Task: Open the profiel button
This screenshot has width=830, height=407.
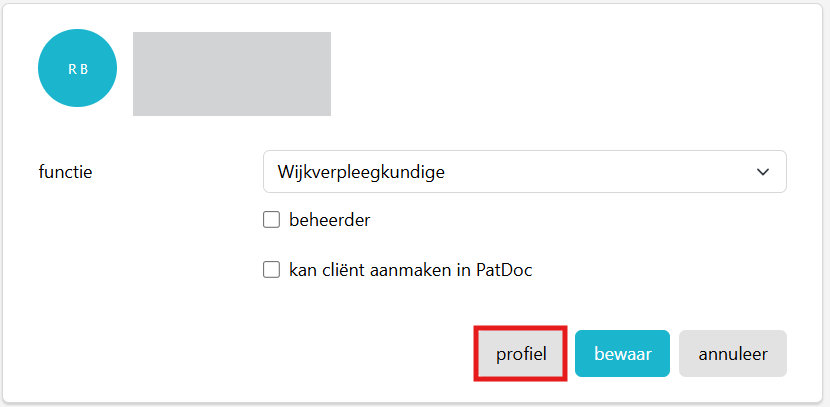Action: pyautogui.click(x=521, y=354)
